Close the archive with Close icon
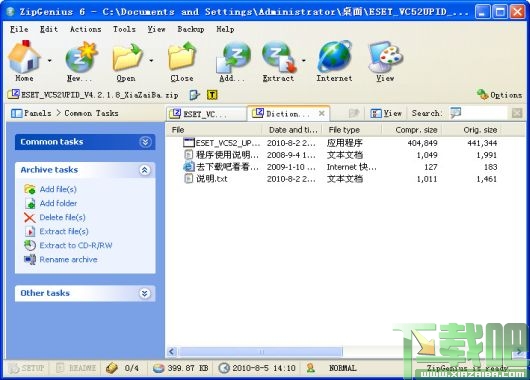 [x=182, y=57]
